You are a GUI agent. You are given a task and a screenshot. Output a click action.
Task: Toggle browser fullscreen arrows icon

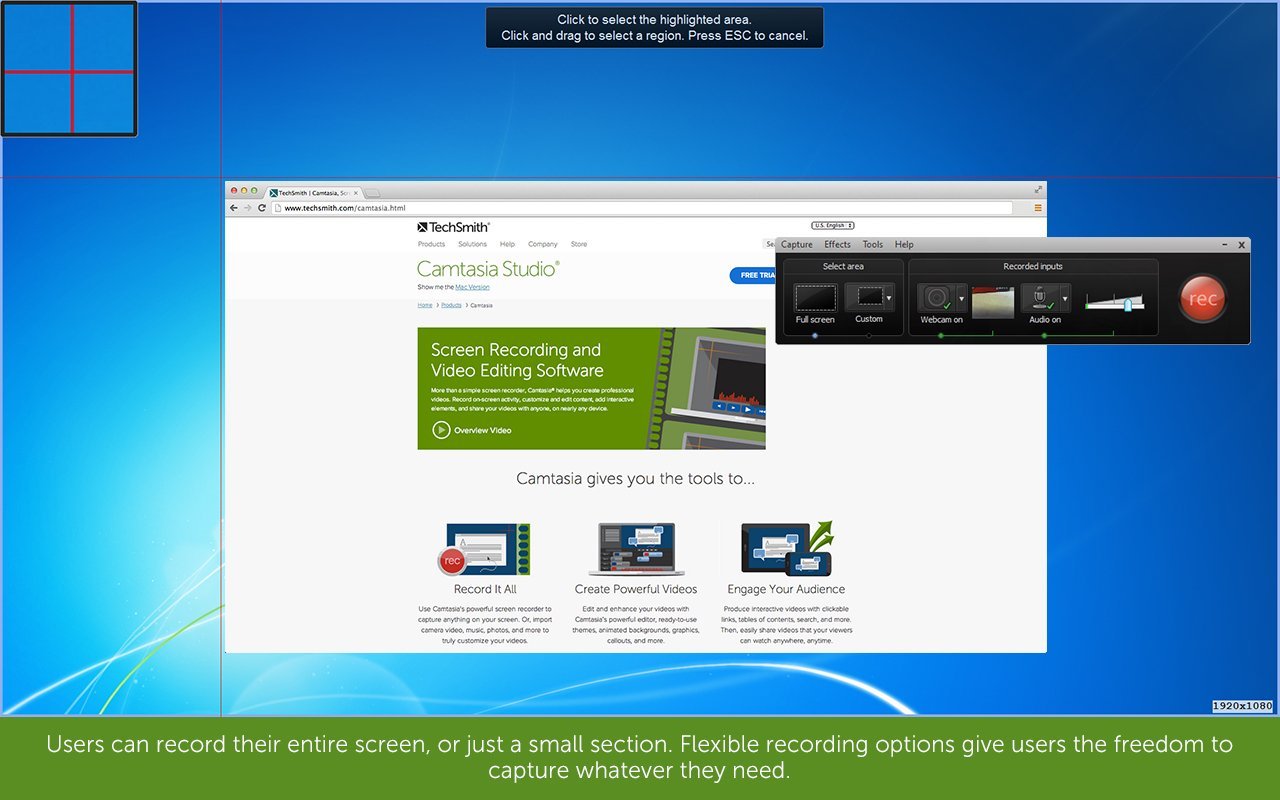[x=1039, y=188]
